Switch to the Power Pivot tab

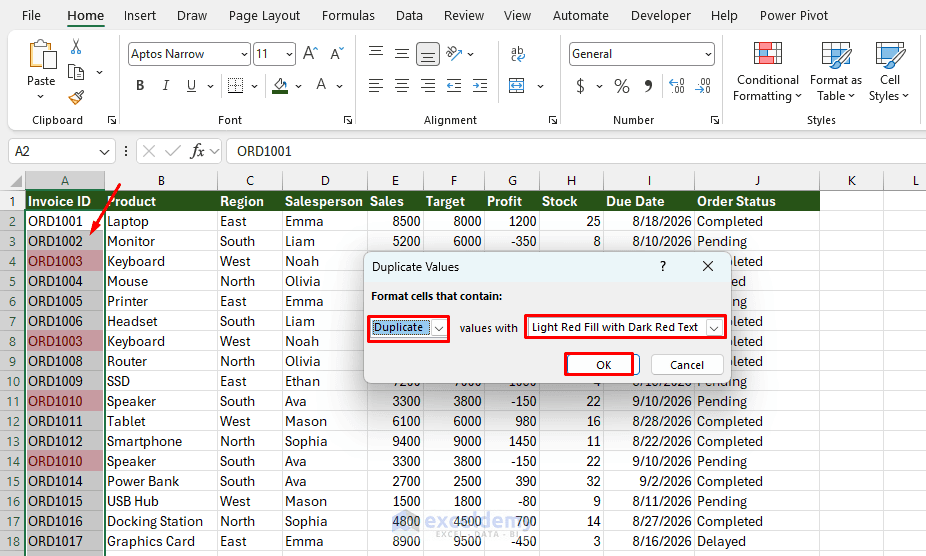794,15
